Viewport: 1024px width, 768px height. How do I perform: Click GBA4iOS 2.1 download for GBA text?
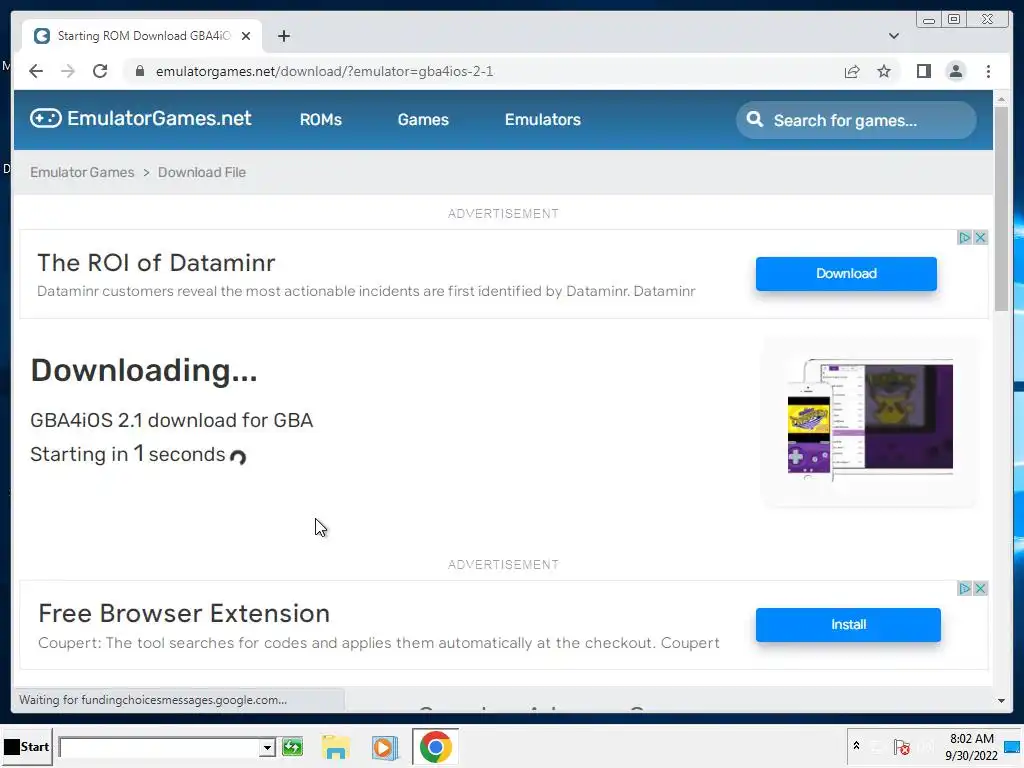point(172,420)
